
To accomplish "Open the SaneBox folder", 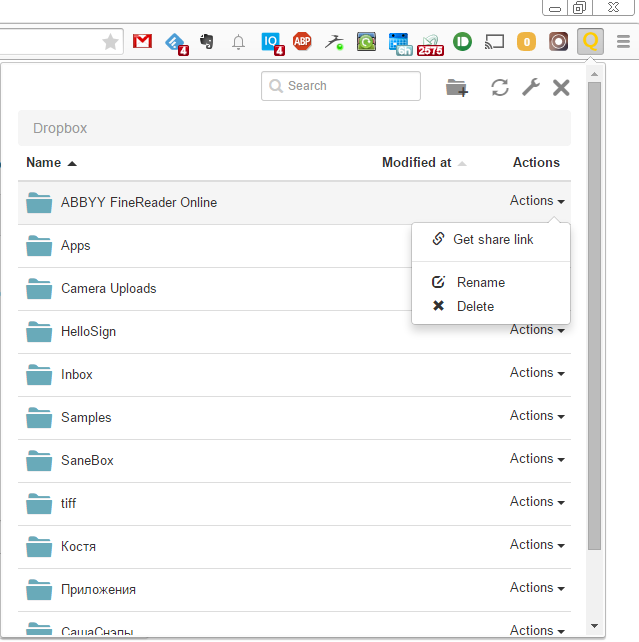I will (87, 461).
